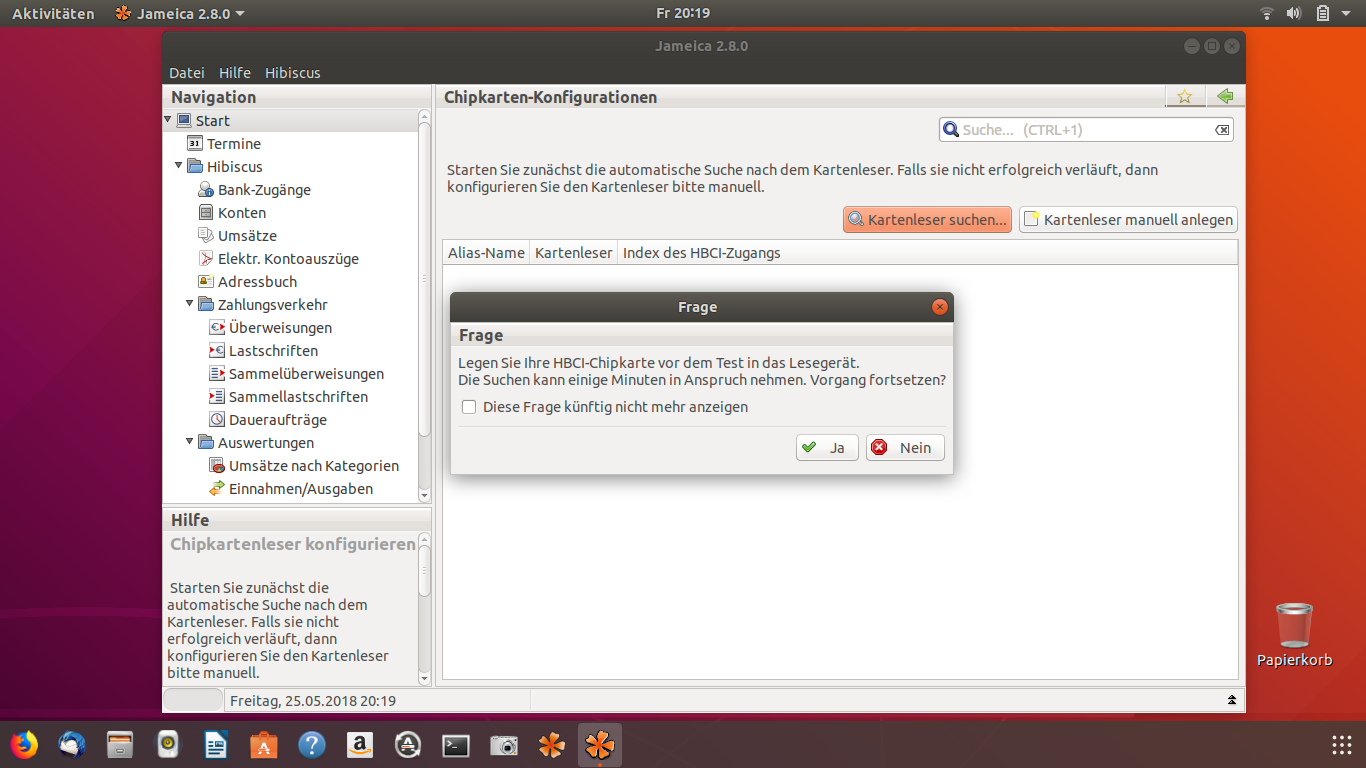1366x768 pixels.
Task: Open the Hilfe menu
Action: [235, 73]
